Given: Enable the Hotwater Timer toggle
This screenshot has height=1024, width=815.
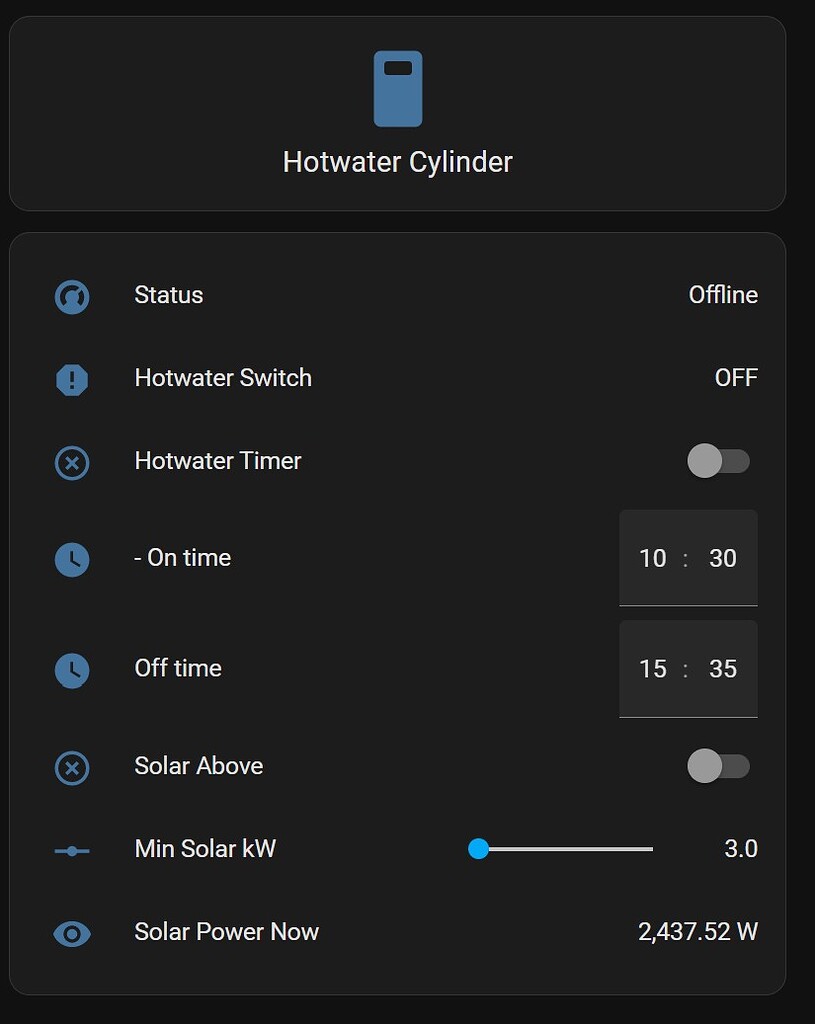Looking at the screenshot, I should point(719,461).
